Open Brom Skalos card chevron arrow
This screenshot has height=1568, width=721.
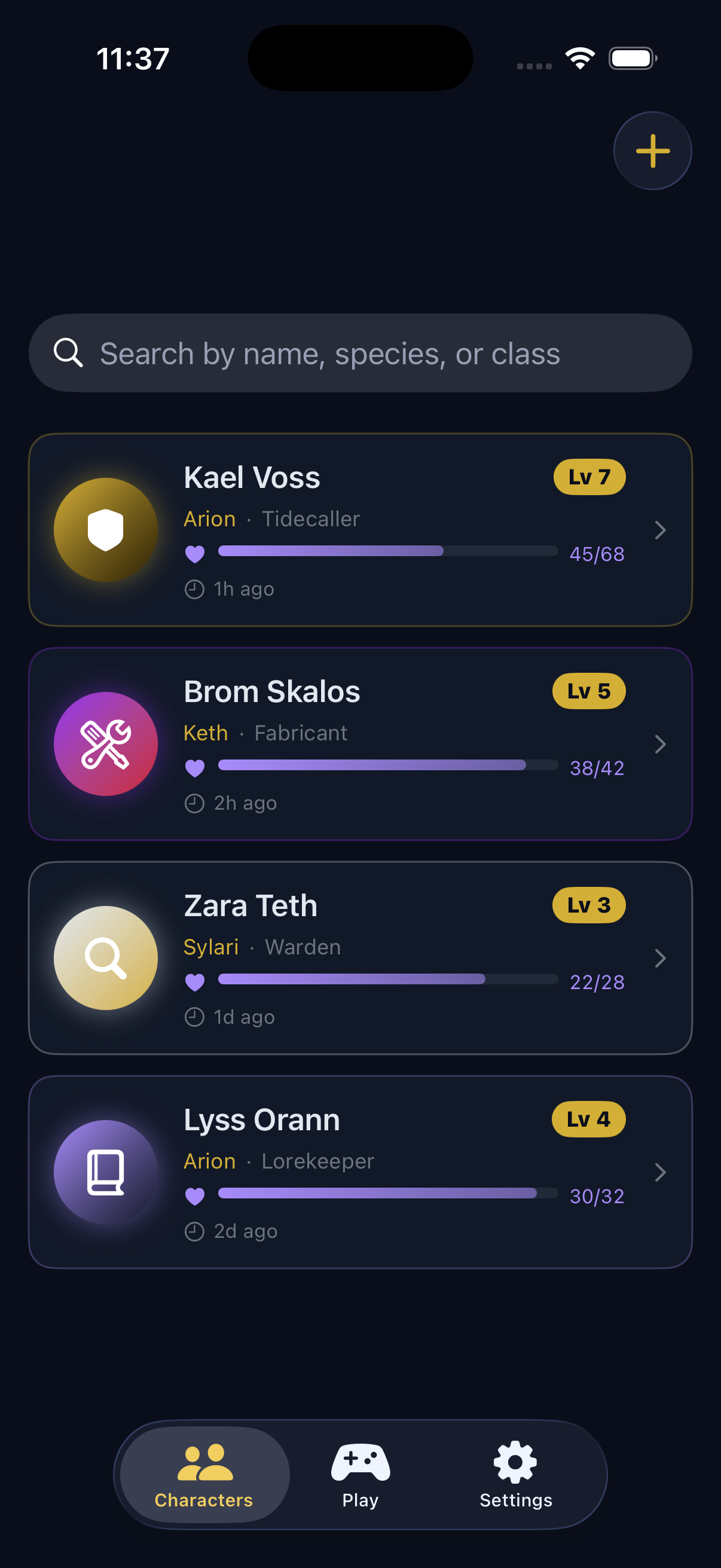pyautogui.click(x=660, y=745)
